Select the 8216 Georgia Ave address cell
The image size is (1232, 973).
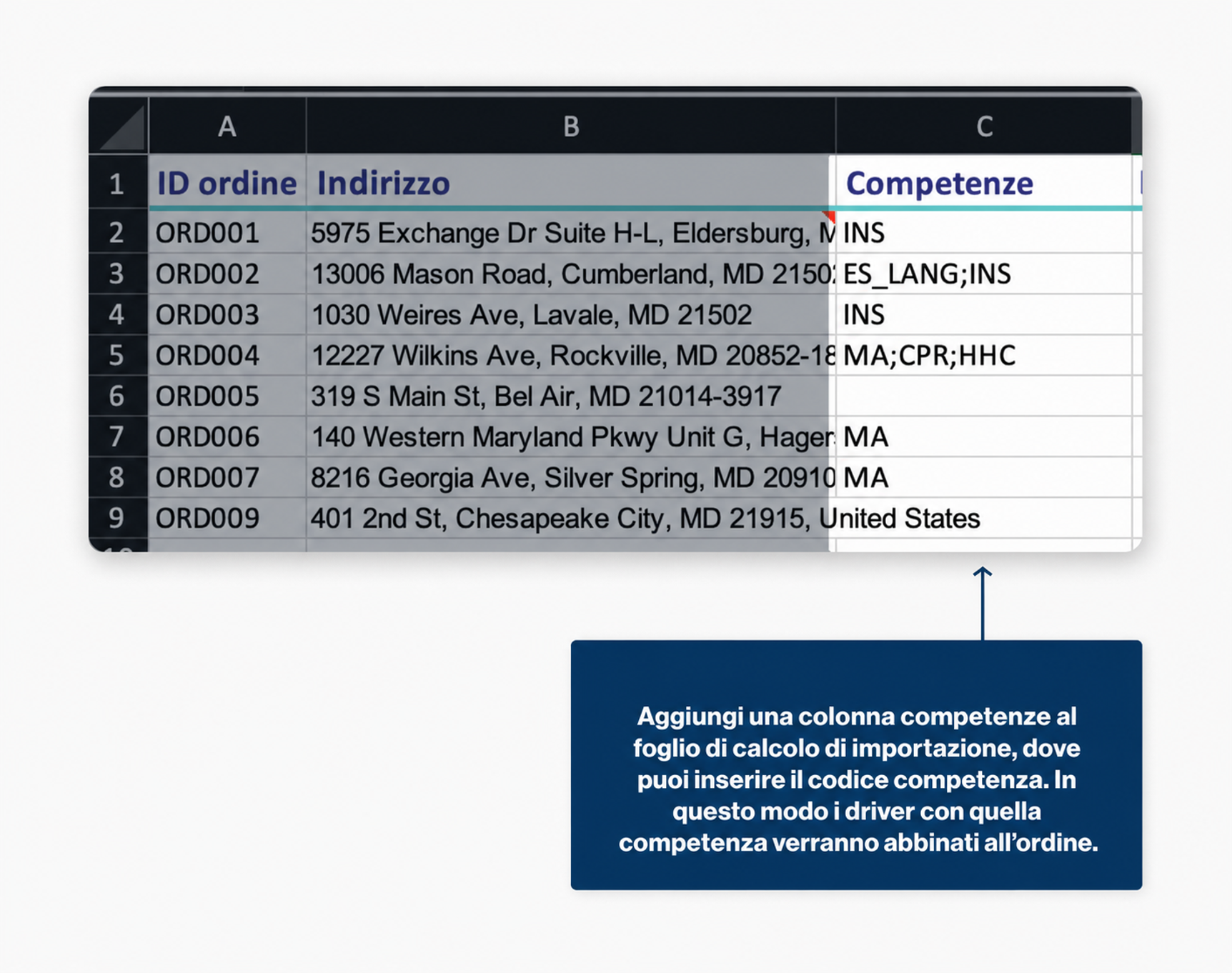(570, 477)
